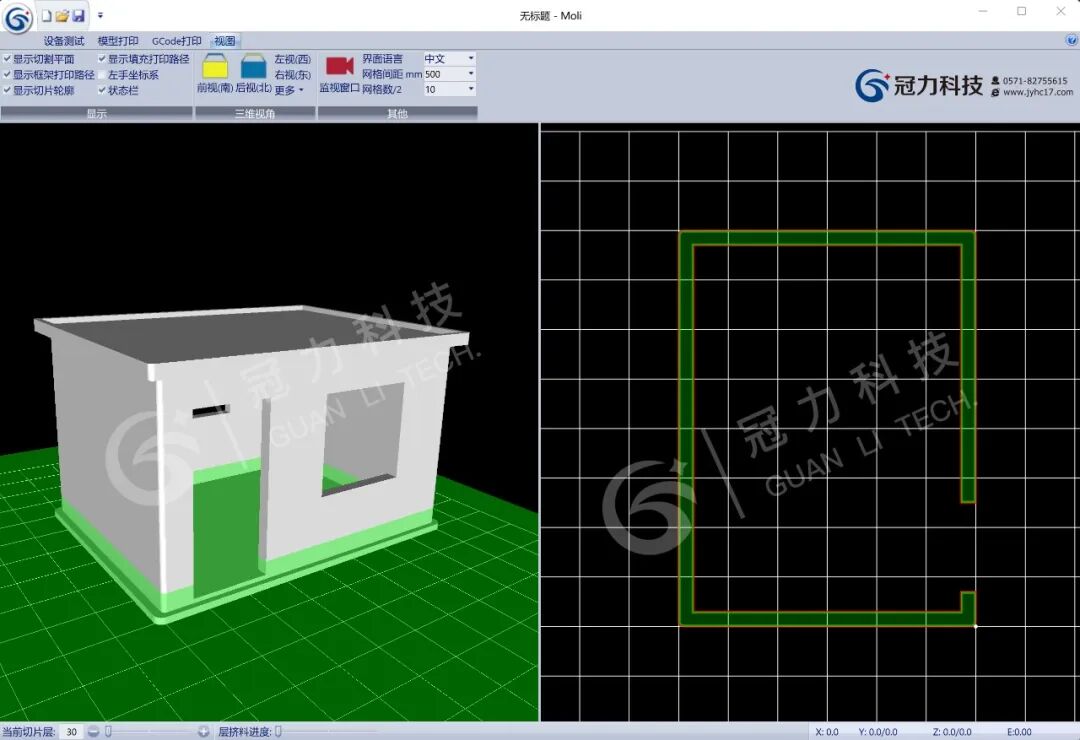Click the 当前切片层 slider track

coord(148,732)
